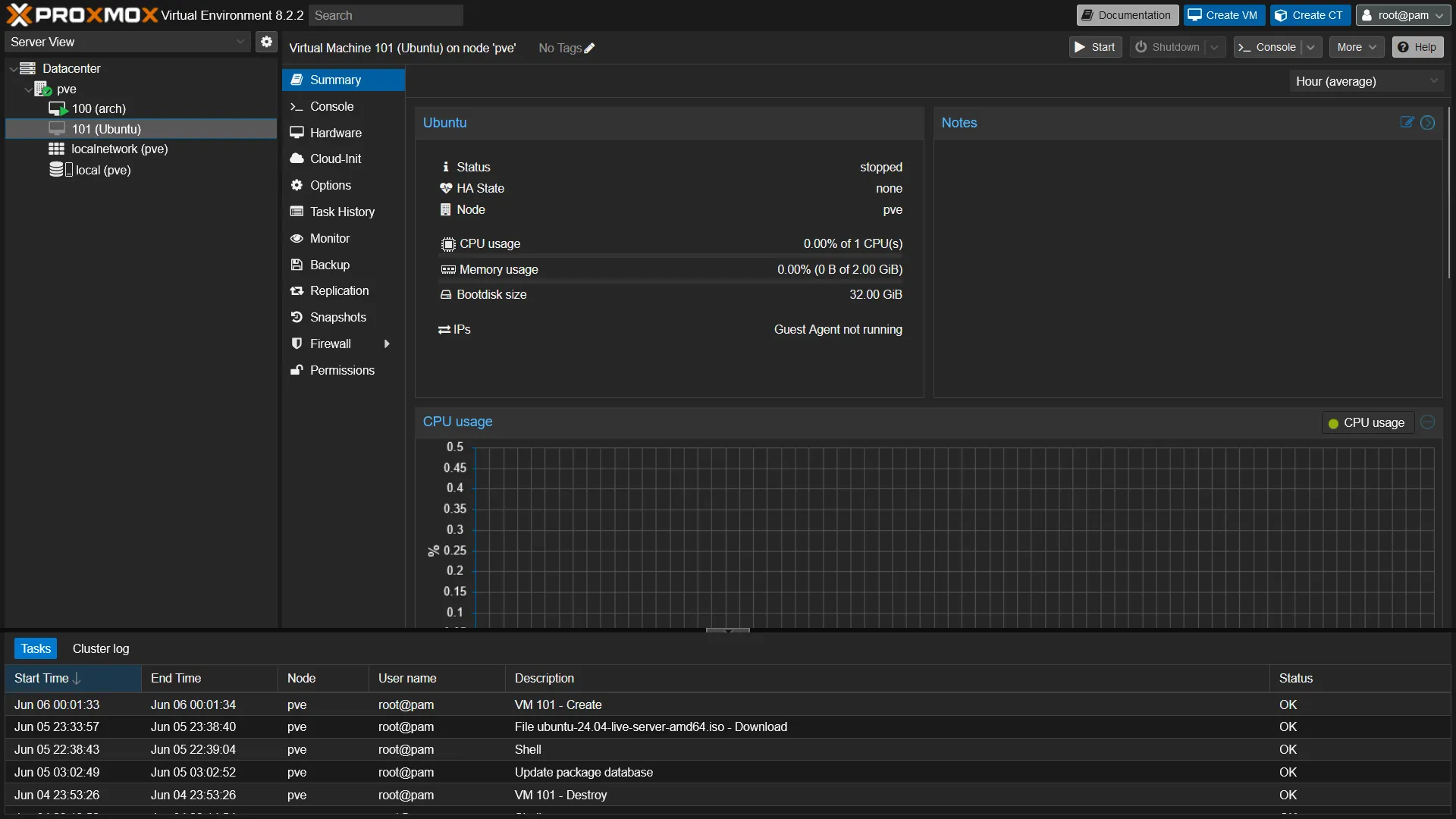The image size is (1456, 819).
Task: Select VM 101 (Ubuntu) in the tree
Action: (141, 129)
